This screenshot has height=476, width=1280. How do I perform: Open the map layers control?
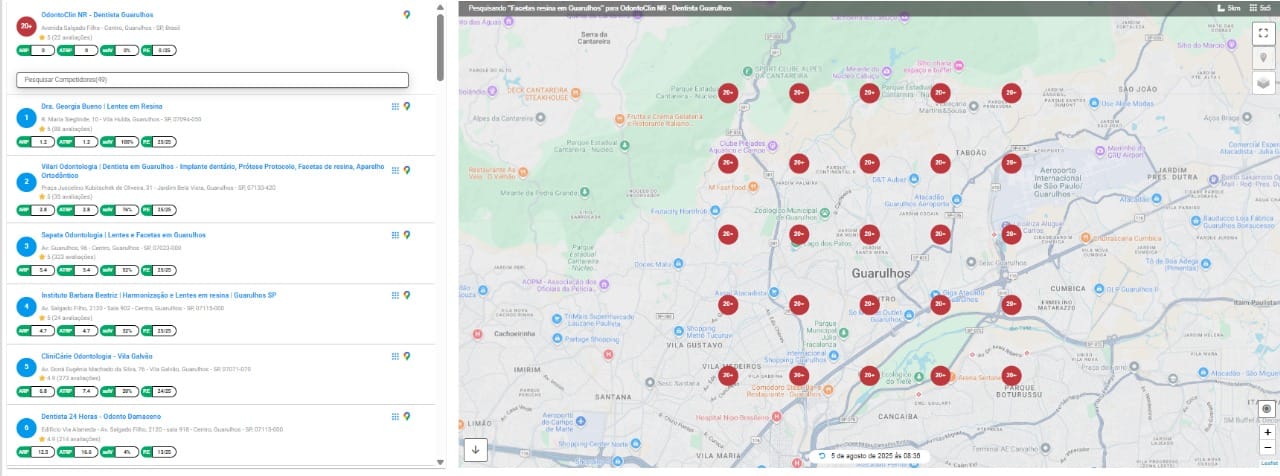(x=1265, y=83)
